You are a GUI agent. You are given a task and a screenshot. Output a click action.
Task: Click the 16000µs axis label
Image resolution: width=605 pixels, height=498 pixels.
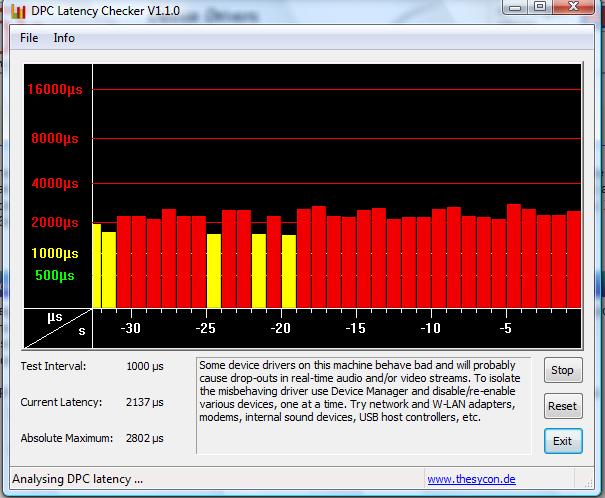click(55, 89)
